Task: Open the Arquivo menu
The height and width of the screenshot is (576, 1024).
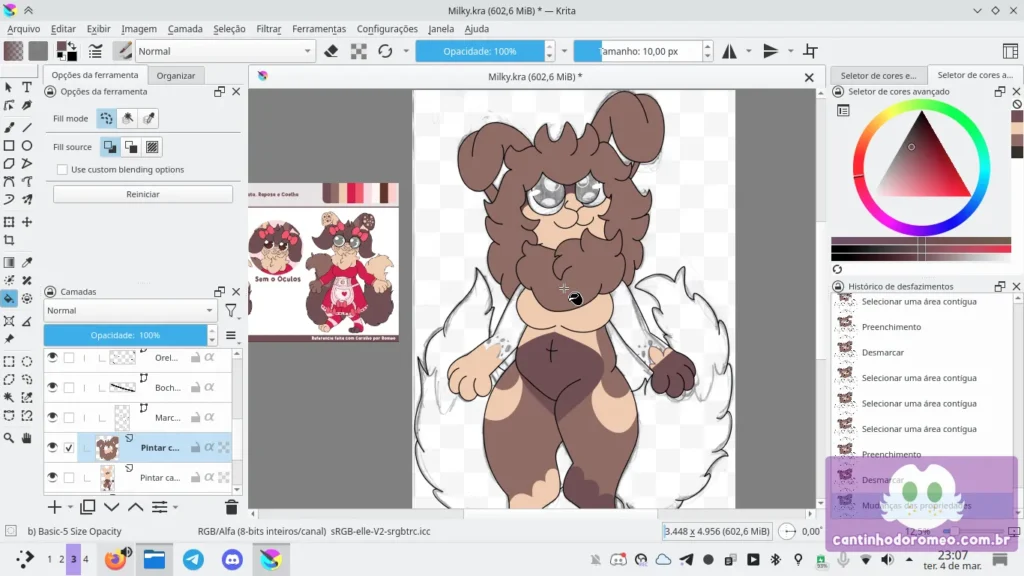Action: coord(24,29)
